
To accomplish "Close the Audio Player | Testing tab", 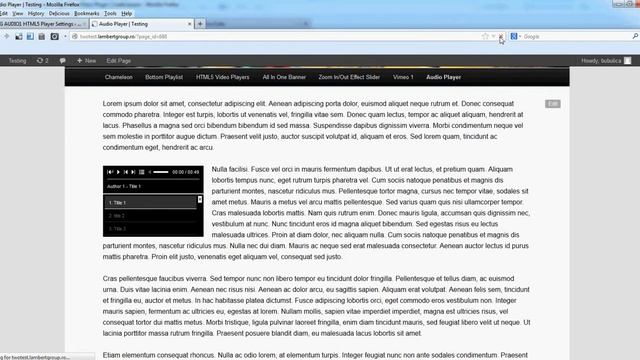I will [x=189, y=24].
